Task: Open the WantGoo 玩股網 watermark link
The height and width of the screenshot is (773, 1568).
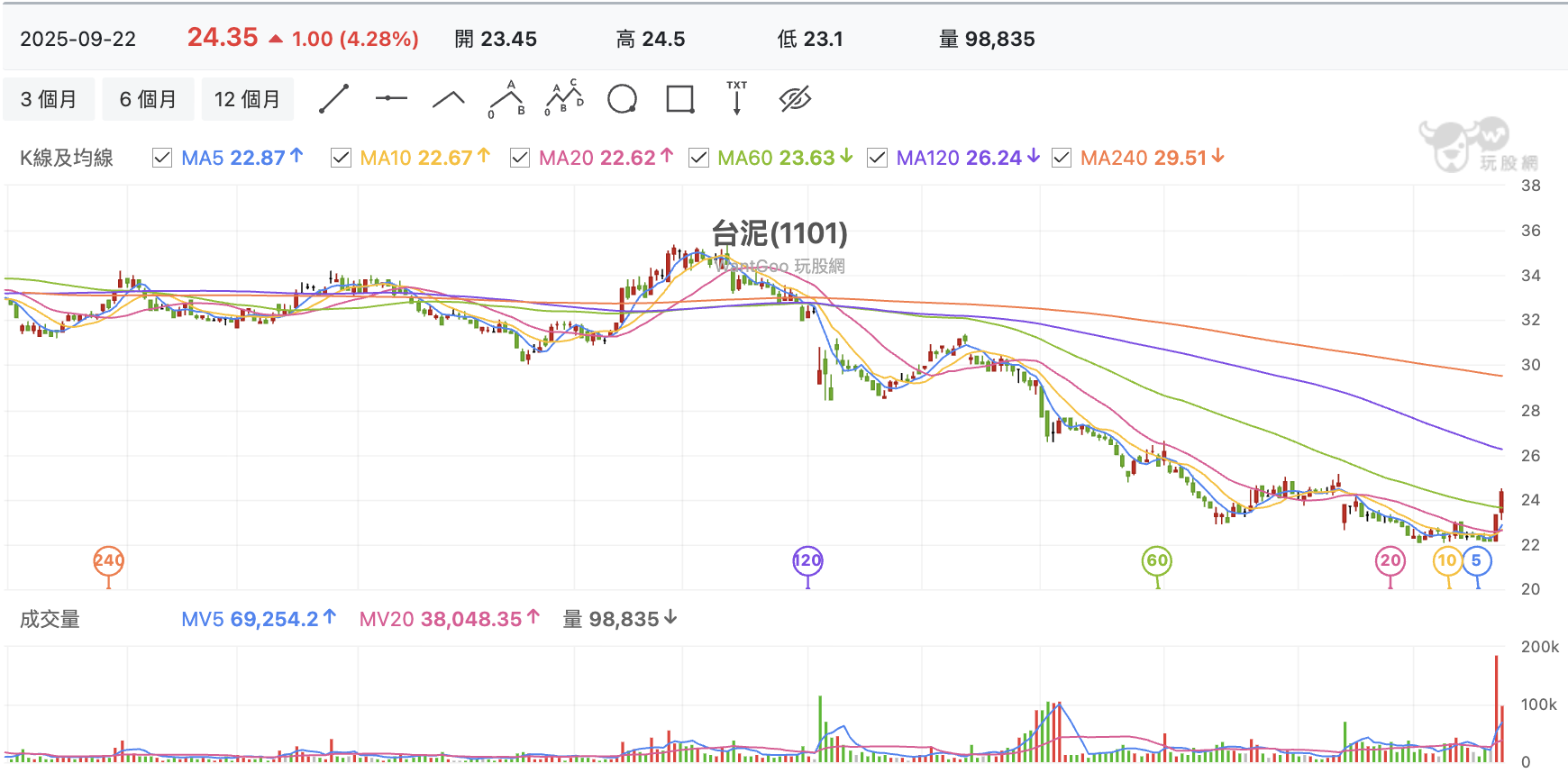Action: coord(780,266)
